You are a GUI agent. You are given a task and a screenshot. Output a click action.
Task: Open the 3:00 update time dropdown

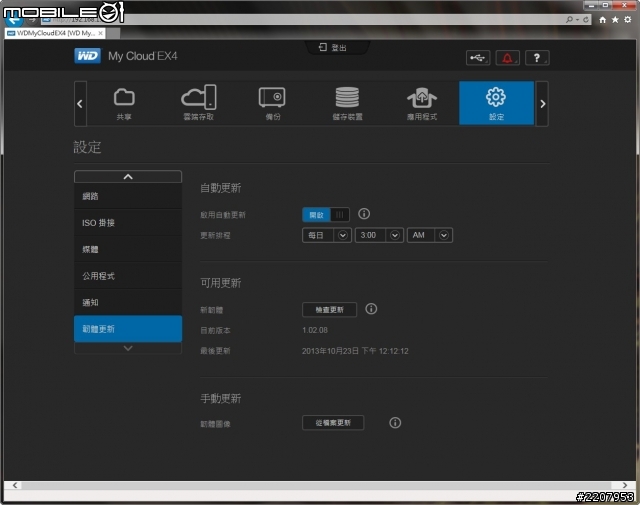[x=379, y=235]
